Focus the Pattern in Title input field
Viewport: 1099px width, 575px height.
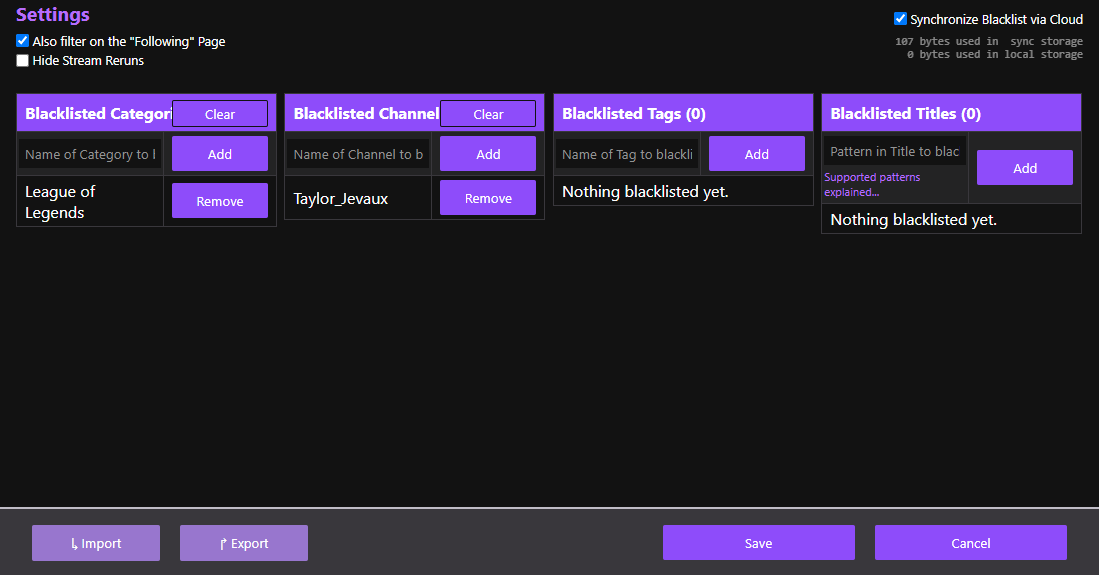click(896, 151)
